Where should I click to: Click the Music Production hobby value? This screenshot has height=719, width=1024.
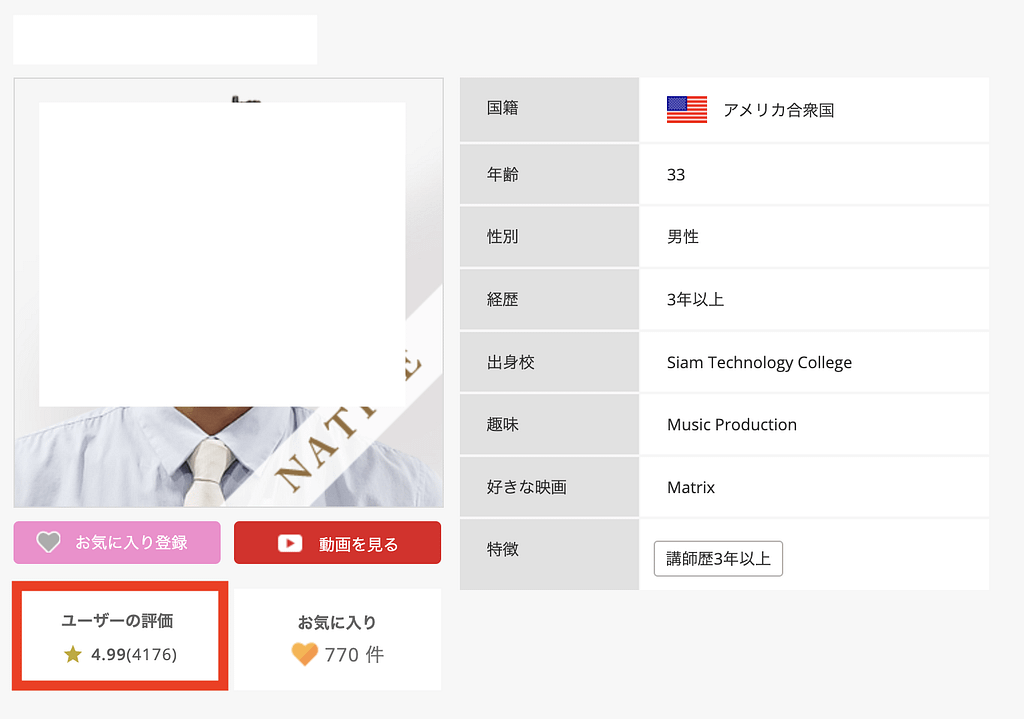pos(731,424)
